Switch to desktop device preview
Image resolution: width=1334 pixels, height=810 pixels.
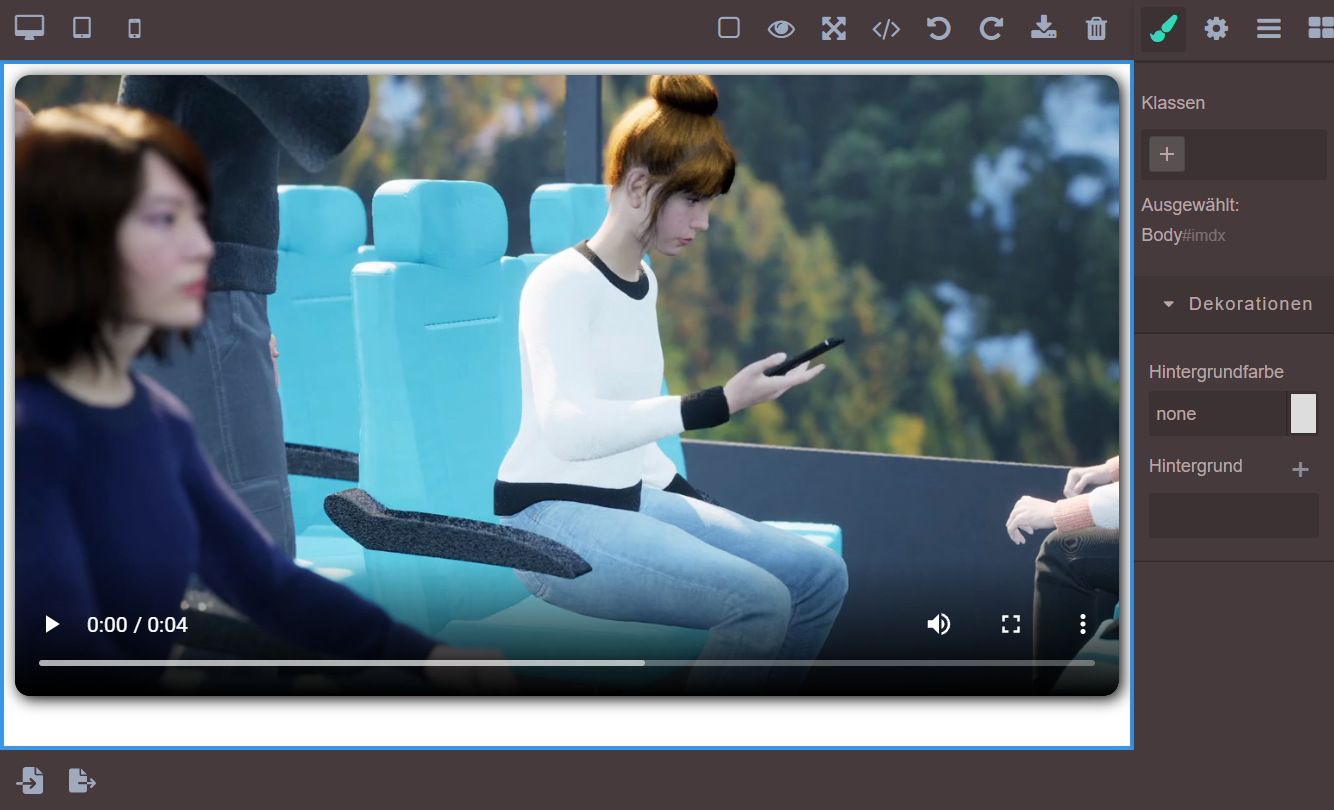(x=29, y=28)
